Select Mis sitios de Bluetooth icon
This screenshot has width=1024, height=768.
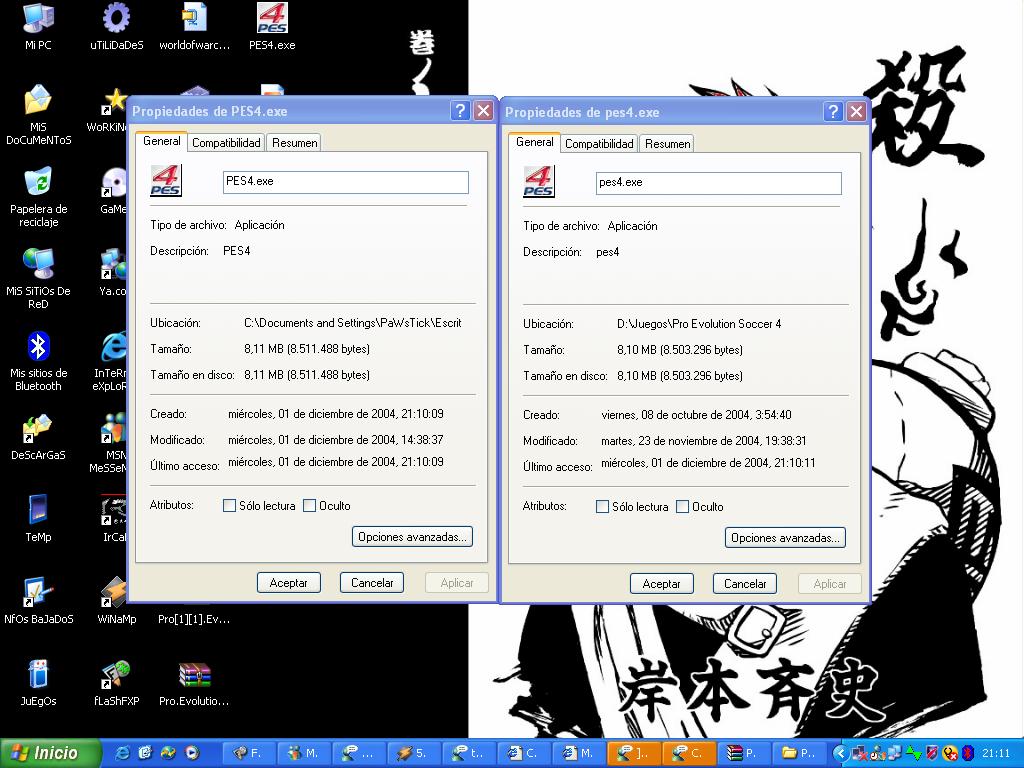click(x=38, y=360)
